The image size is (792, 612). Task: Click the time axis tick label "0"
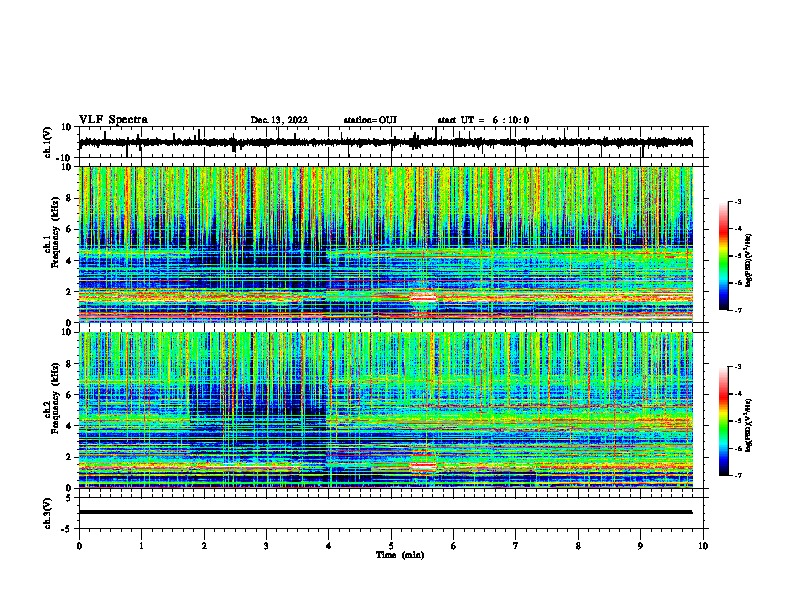click(x=79, y=546)
